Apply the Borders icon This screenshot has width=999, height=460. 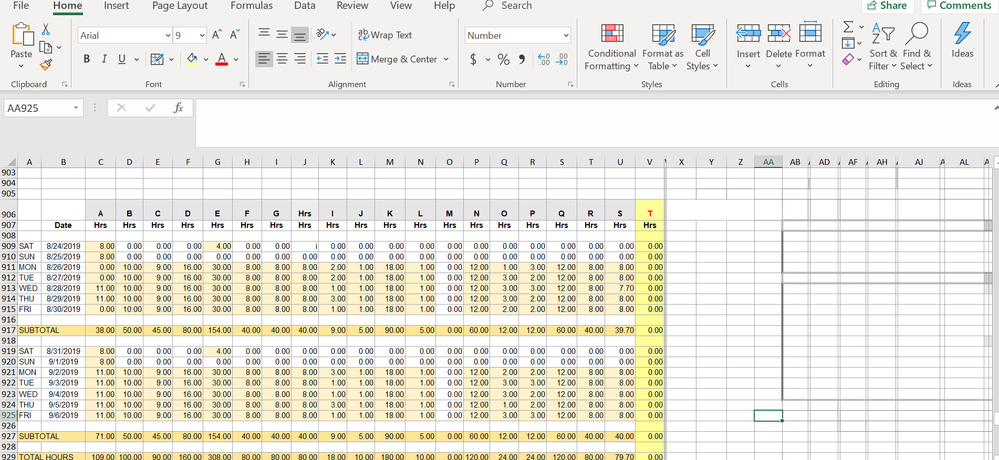coord(157,59)
